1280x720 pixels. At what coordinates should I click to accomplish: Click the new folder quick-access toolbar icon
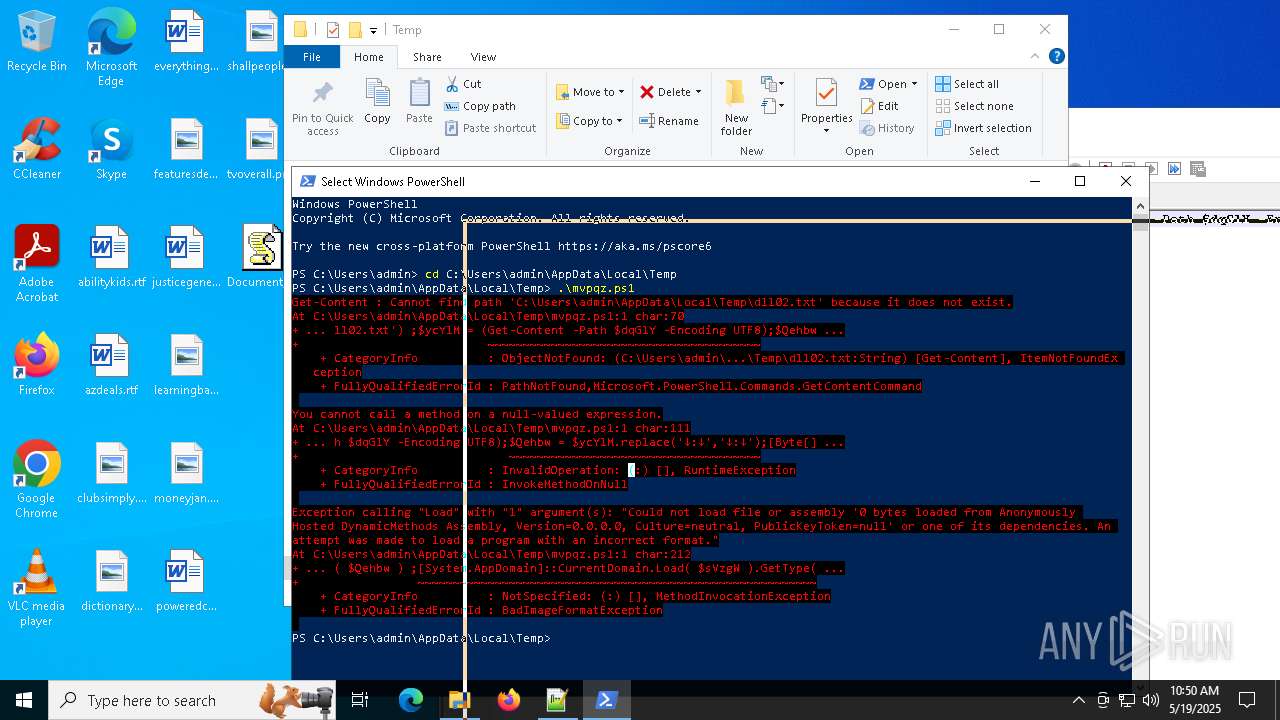pos(354,30)
